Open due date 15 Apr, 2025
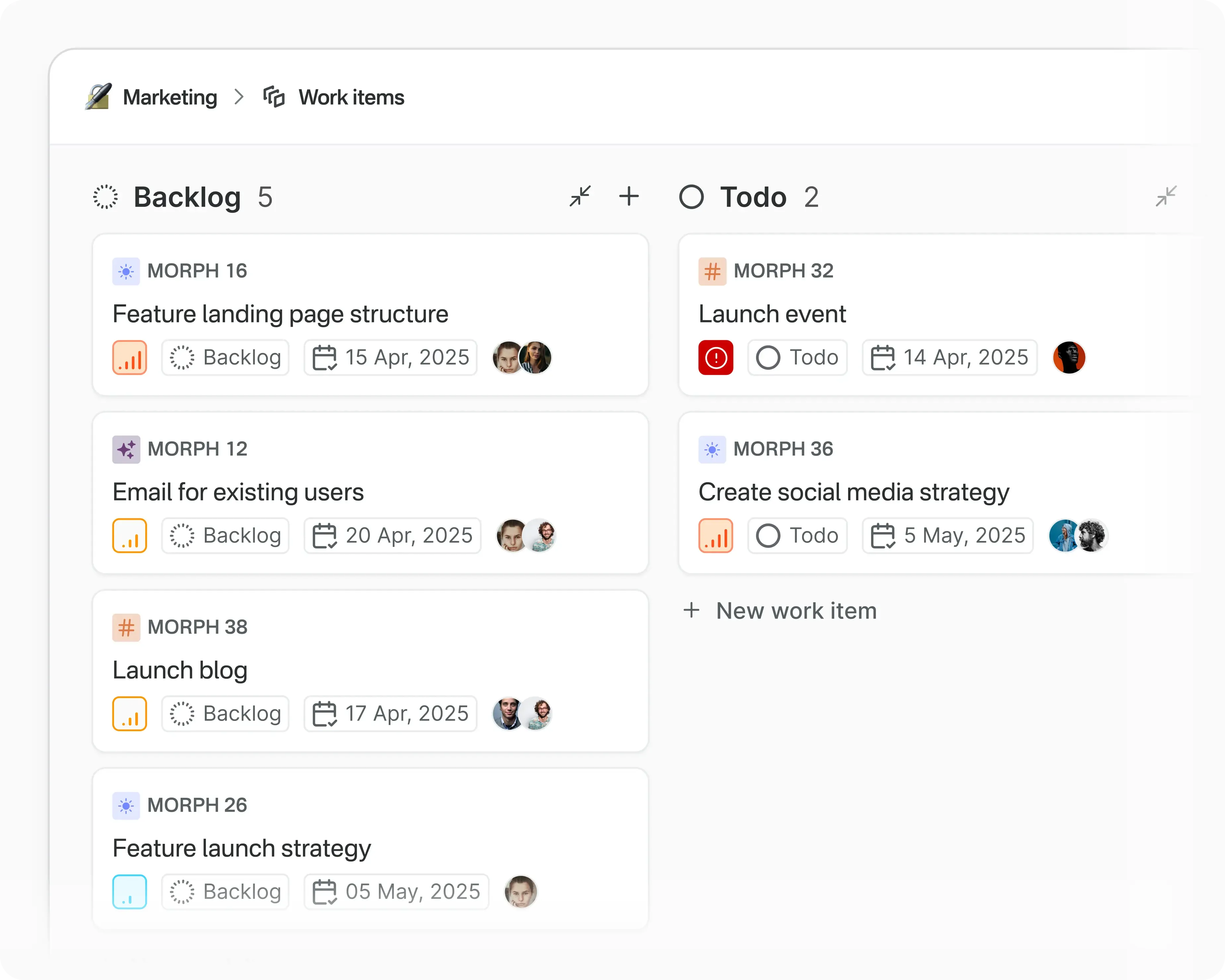1225x980 pixels. [x=391, y=358]
